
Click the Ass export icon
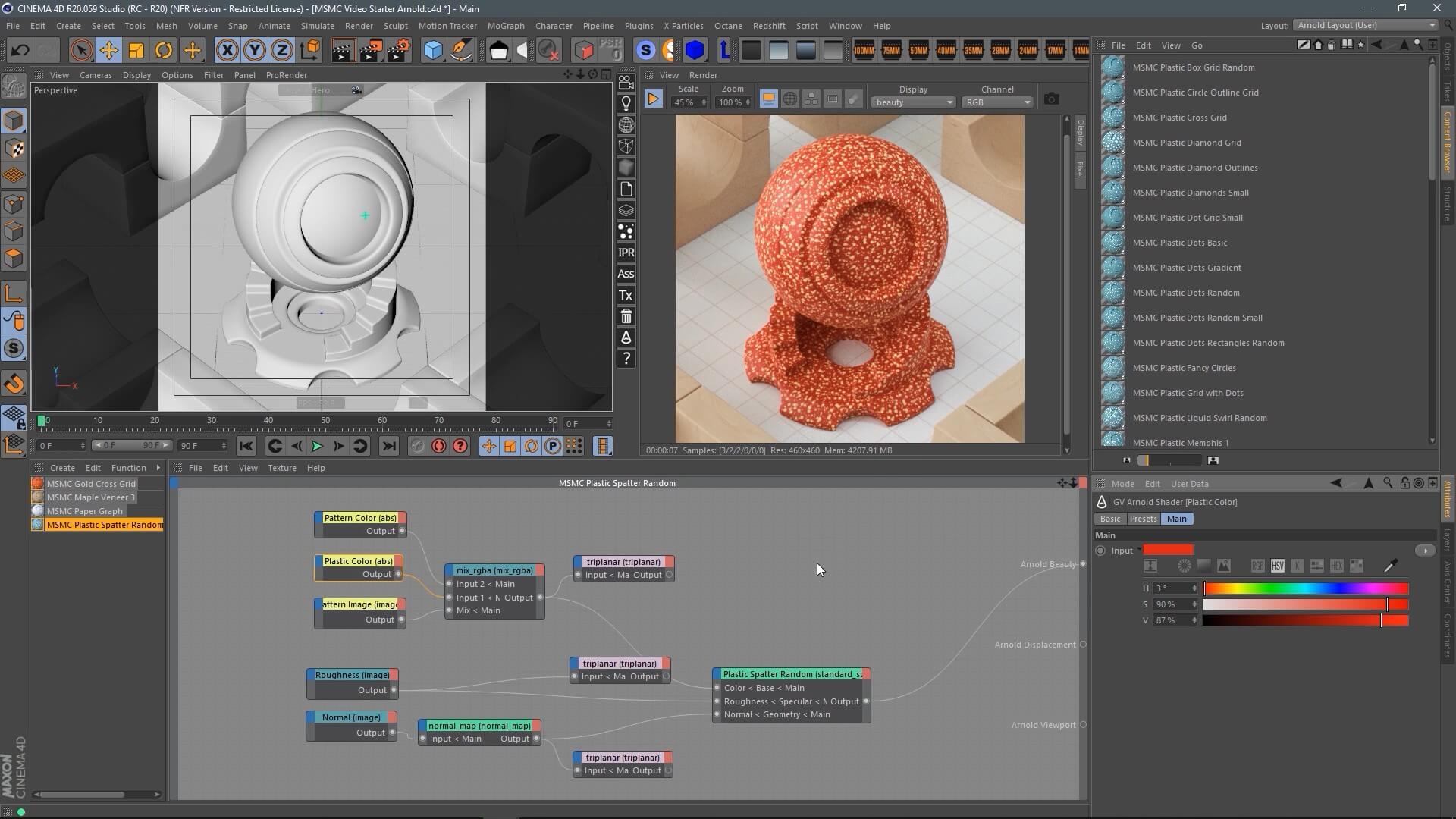coord(626,274)
